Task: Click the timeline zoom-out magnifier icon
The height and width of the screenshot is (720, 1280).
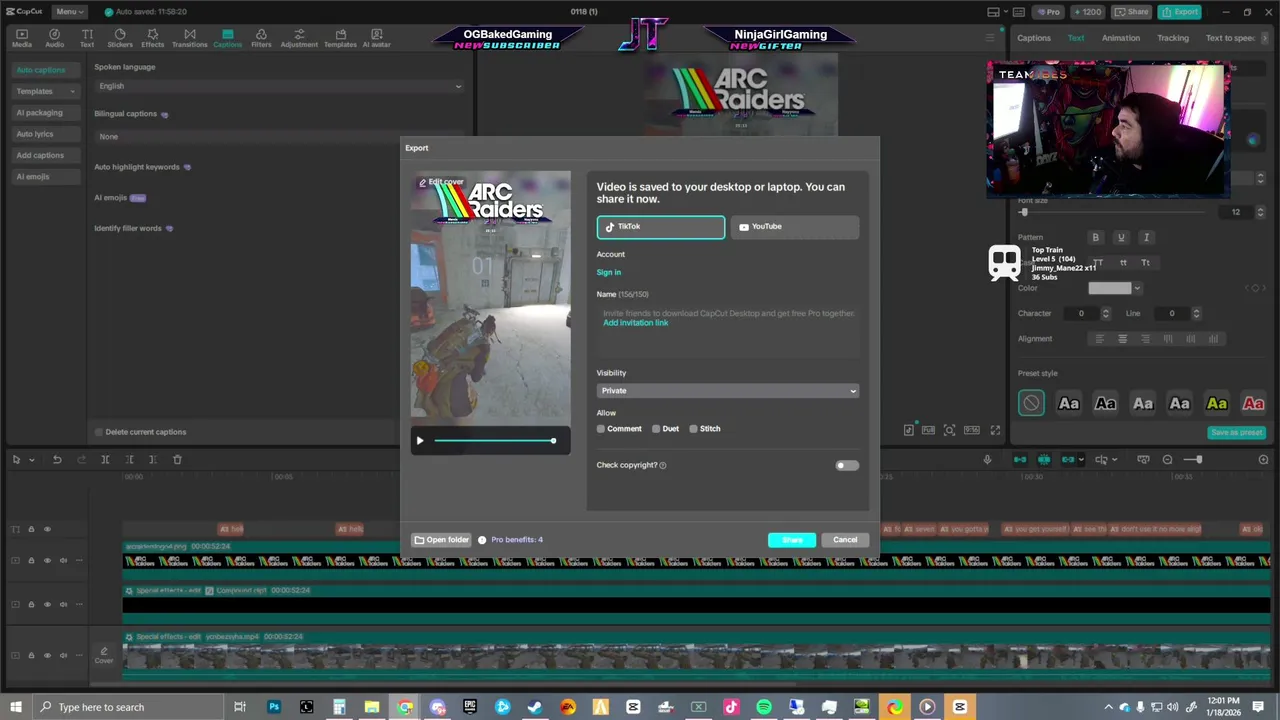Action: (1167, 459)
